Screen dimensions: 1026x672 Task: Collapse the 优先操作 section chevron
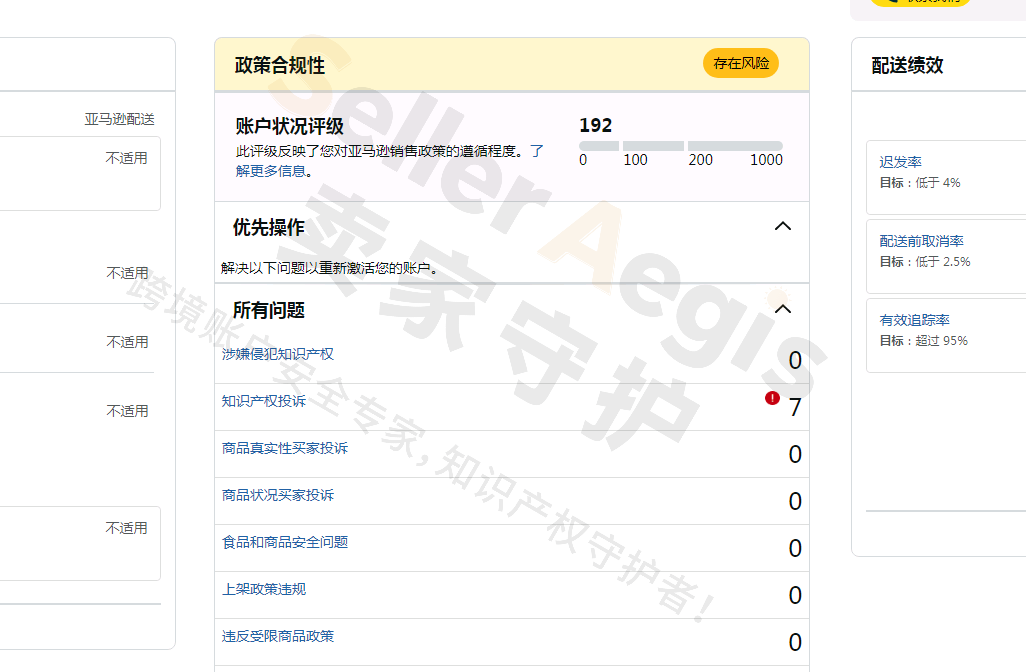point(783,226)
